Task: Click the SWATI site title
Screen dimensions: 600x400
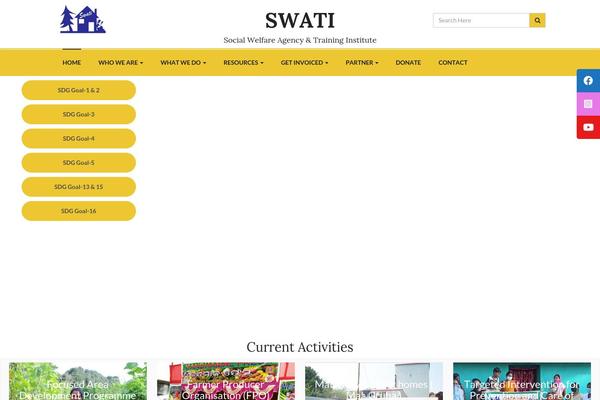Action: click(x=300, y=20)
